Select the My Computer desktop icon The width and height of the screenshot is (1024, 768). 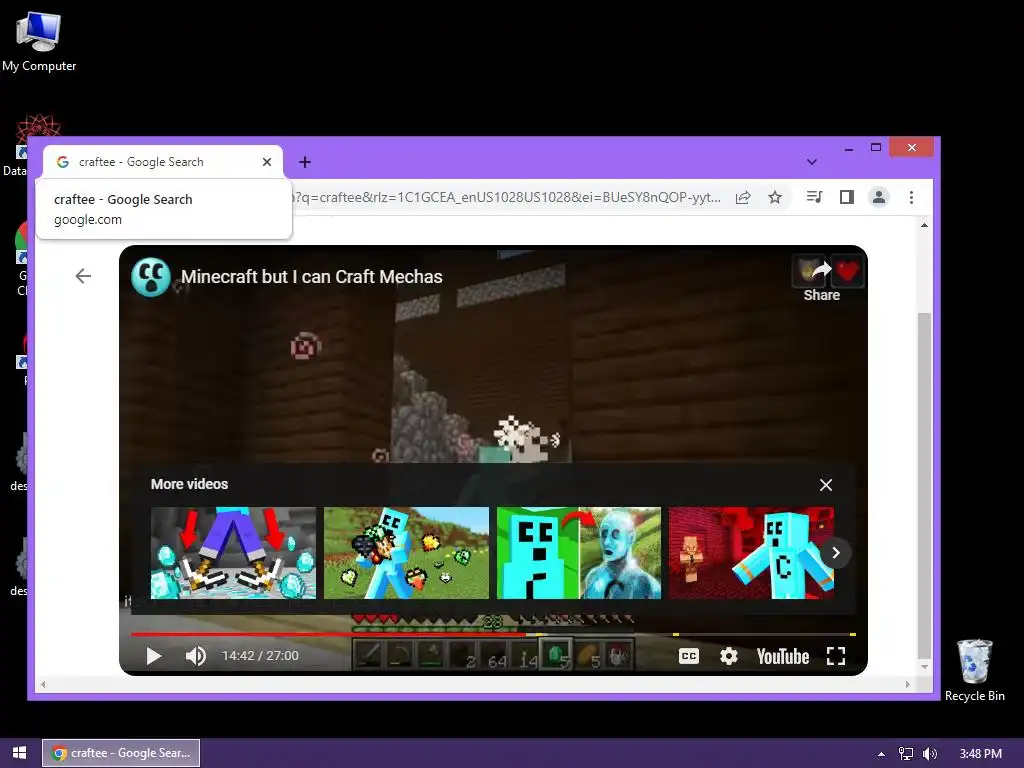pos(39,41)
